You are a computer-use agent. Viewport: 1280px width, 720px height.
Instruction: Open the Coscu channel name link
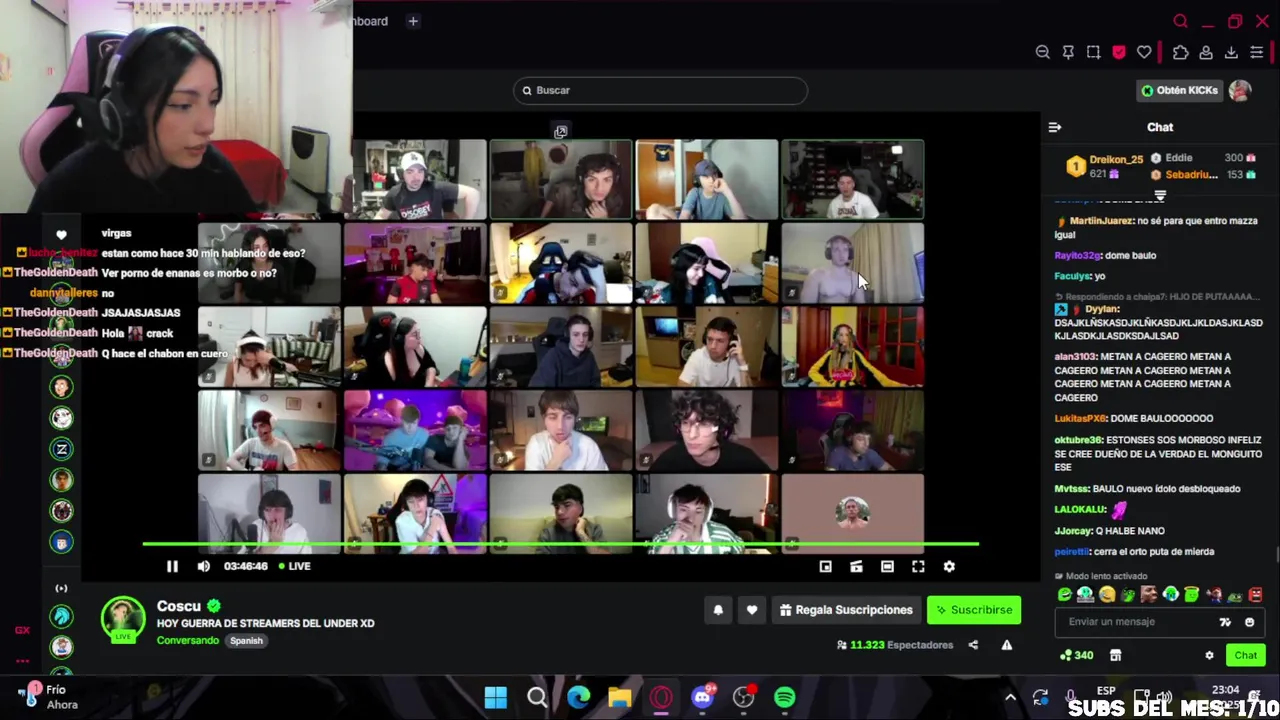pos(179,606)
